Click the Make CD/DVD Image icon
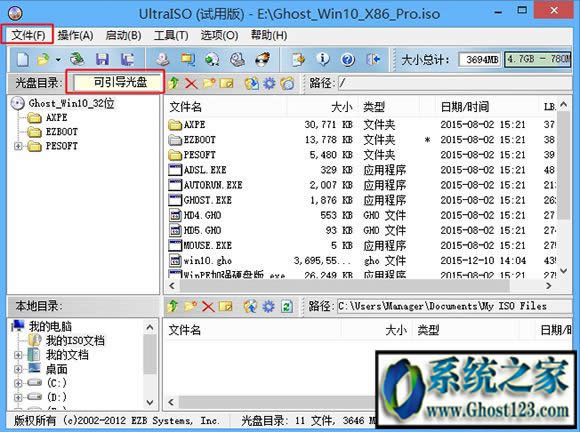 pyautogui.click(x=162, y=59)
